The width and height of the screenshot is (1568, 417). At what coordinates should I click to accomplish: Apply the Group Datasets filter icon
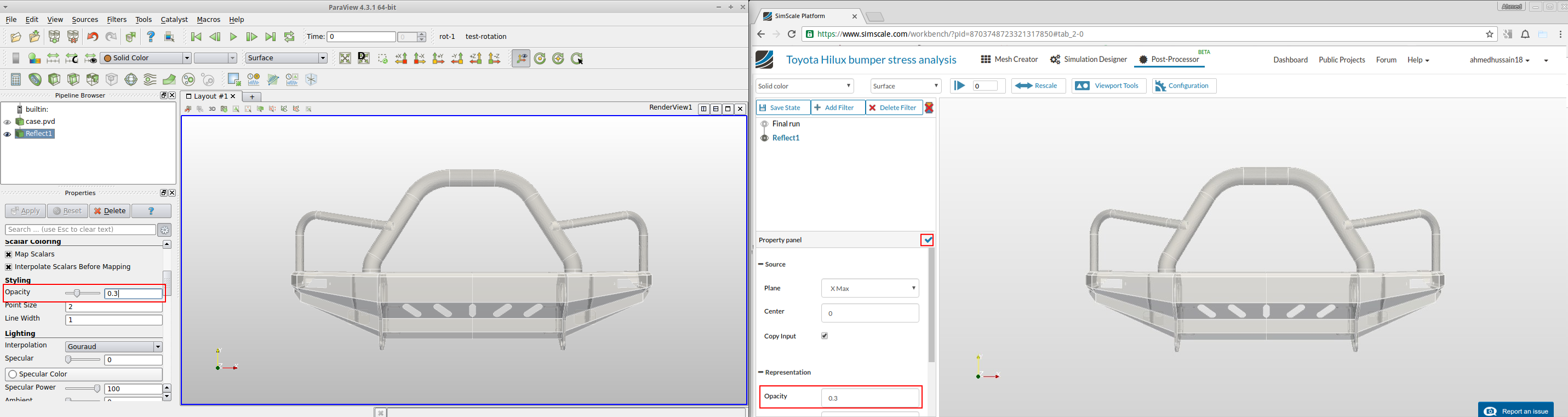click(188, 79)
